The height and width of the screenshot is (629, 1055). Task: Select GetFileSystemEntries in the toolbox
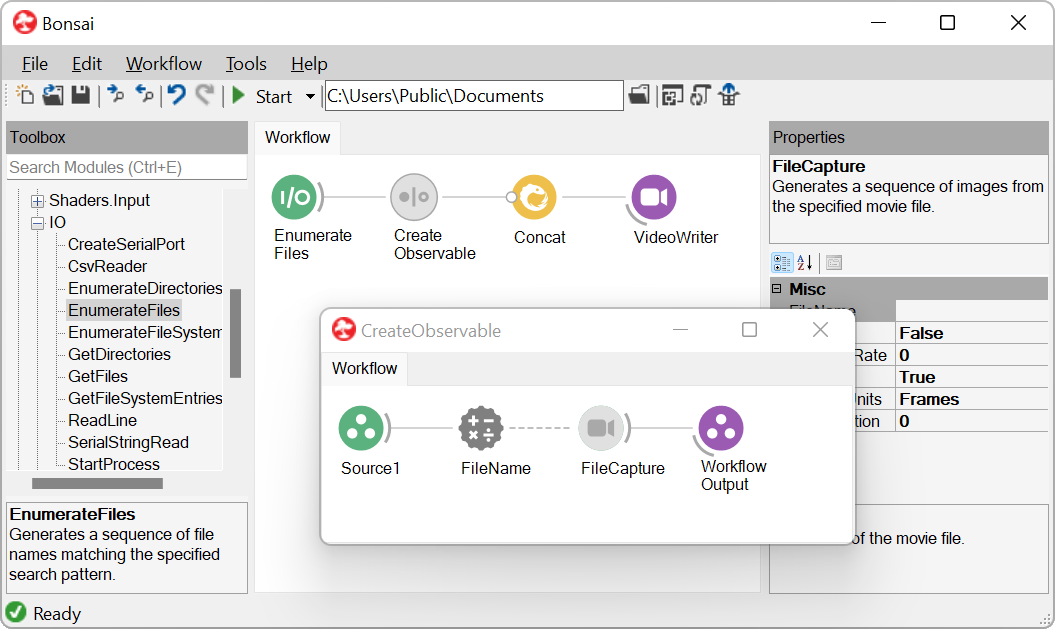[x=145, y=398]
